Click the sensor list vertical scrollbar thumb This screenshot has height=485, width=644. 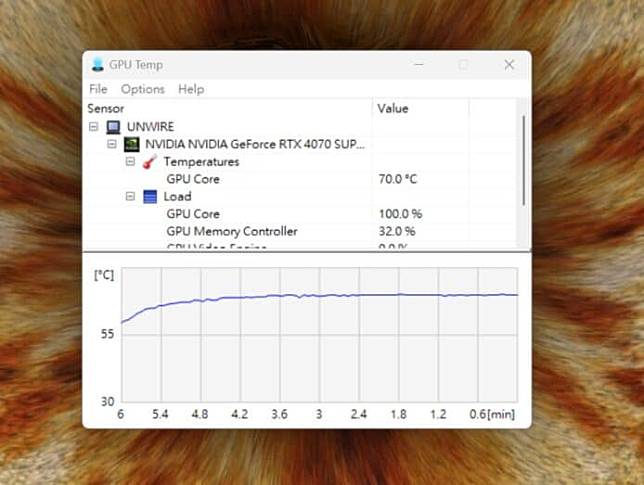(x=523, y=161)
